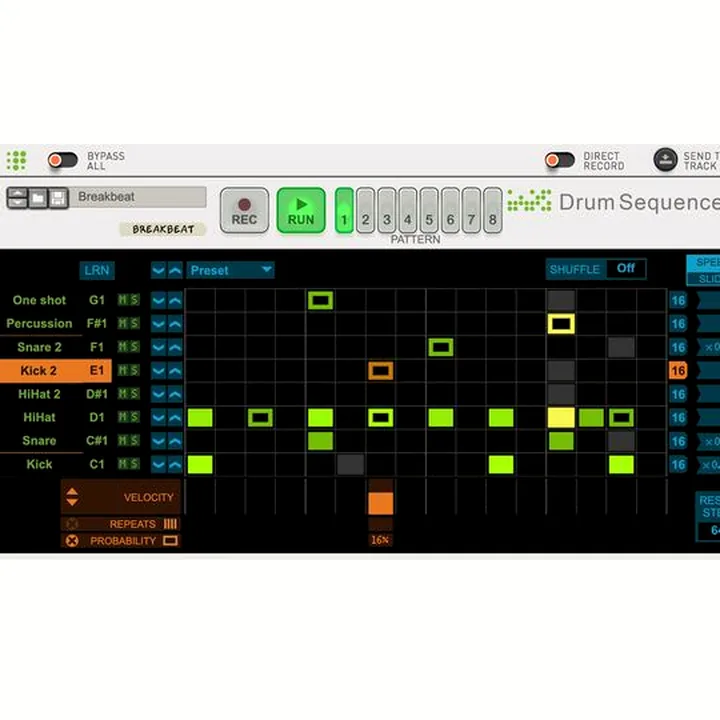The width and height of the screenshot is (720, 720).
Task: Click the LRN learn button
Action: click(x=97, y=270)
